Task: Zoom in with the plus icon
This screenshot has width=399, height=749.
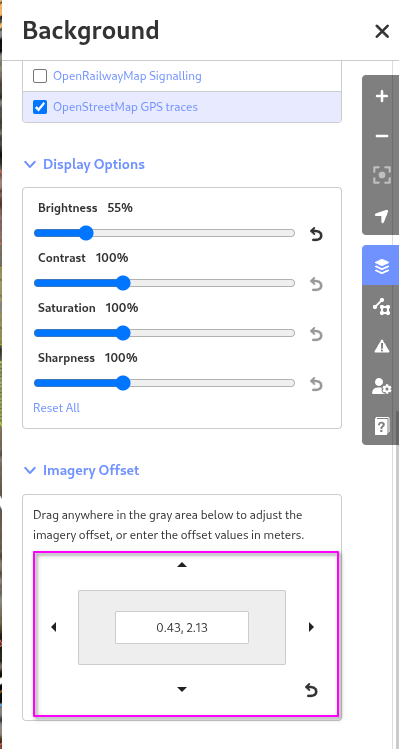Action: [x=381, y=96]
